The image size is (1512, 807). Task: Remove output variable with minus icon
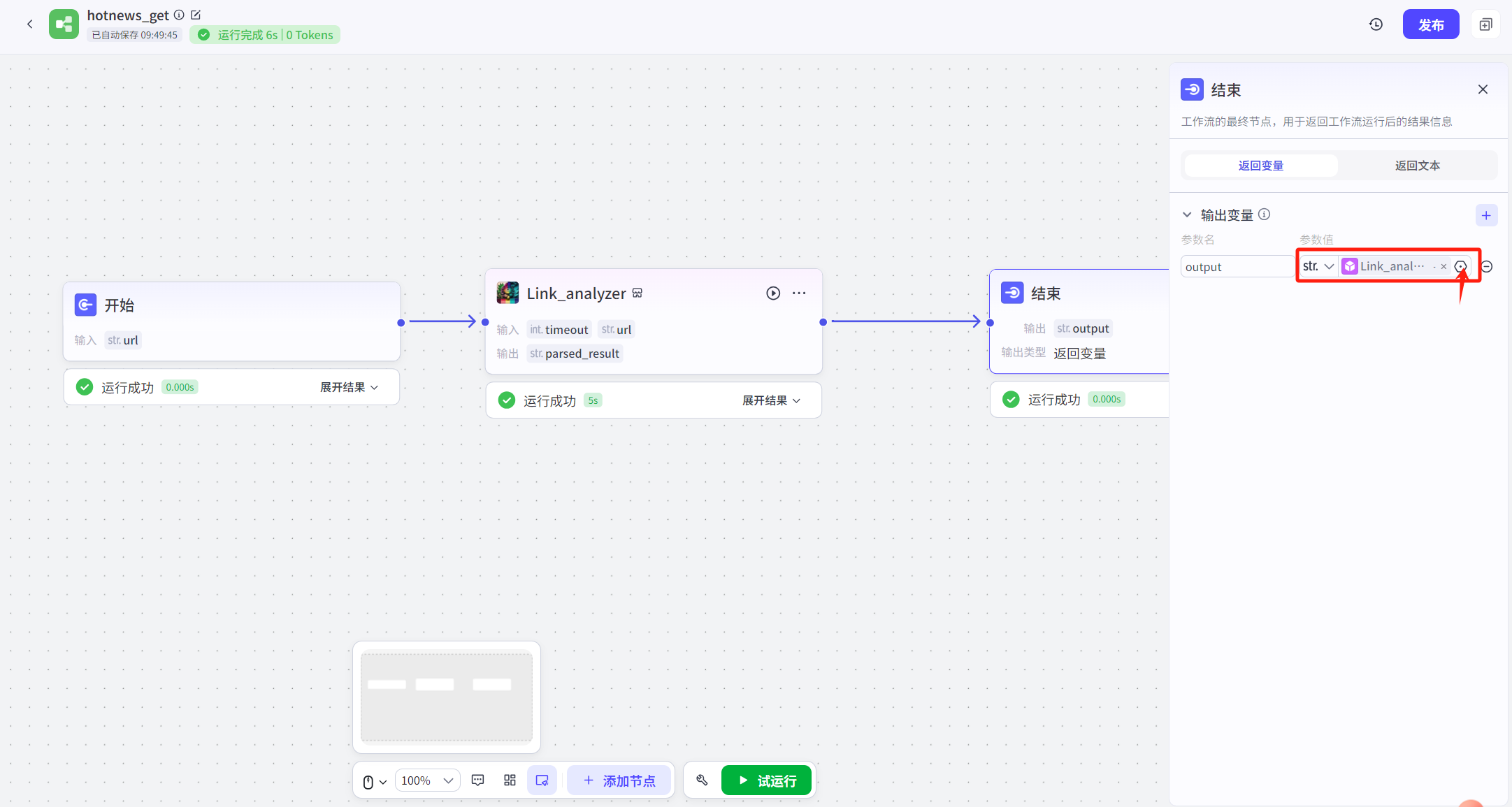point(1488,267)
